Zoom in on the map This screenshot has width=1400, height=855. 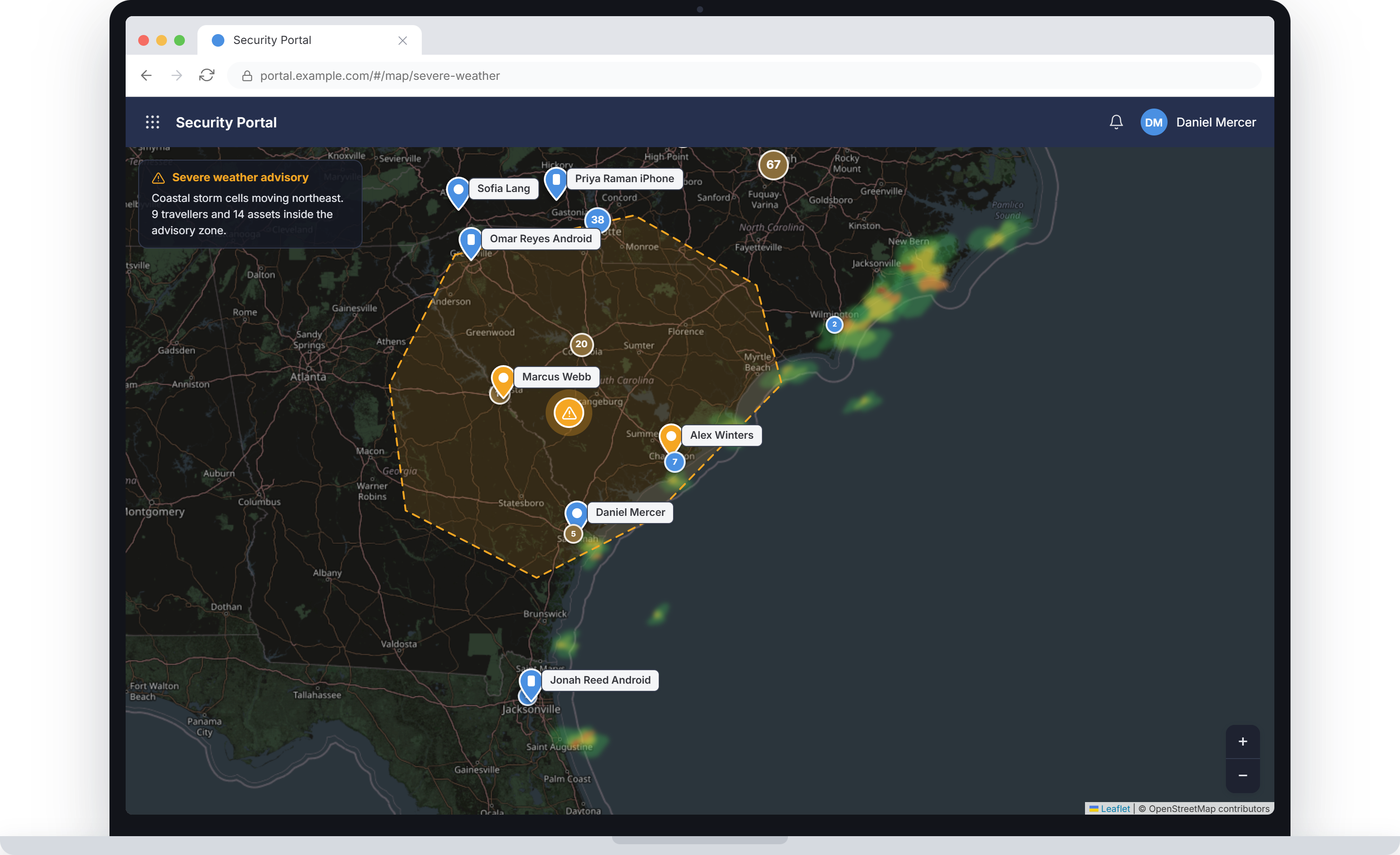pos(1242,742)
